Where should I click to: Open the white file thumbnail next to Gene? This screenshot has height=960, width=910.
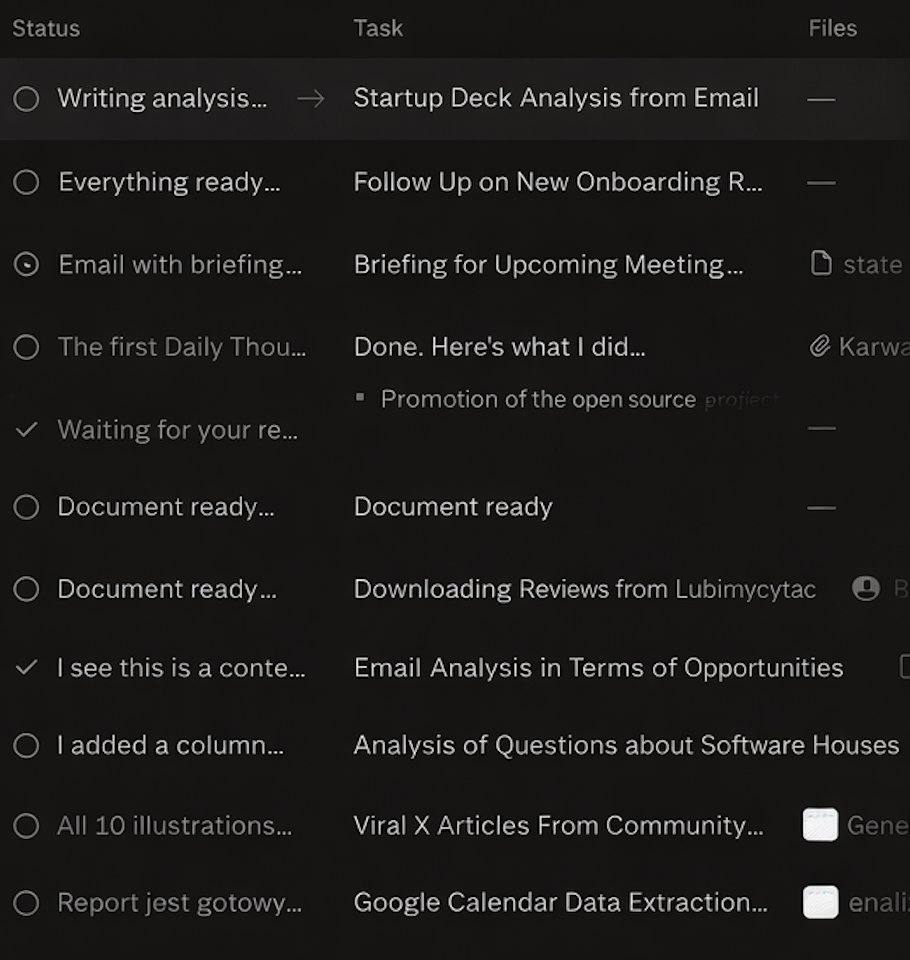click(820, 825)
